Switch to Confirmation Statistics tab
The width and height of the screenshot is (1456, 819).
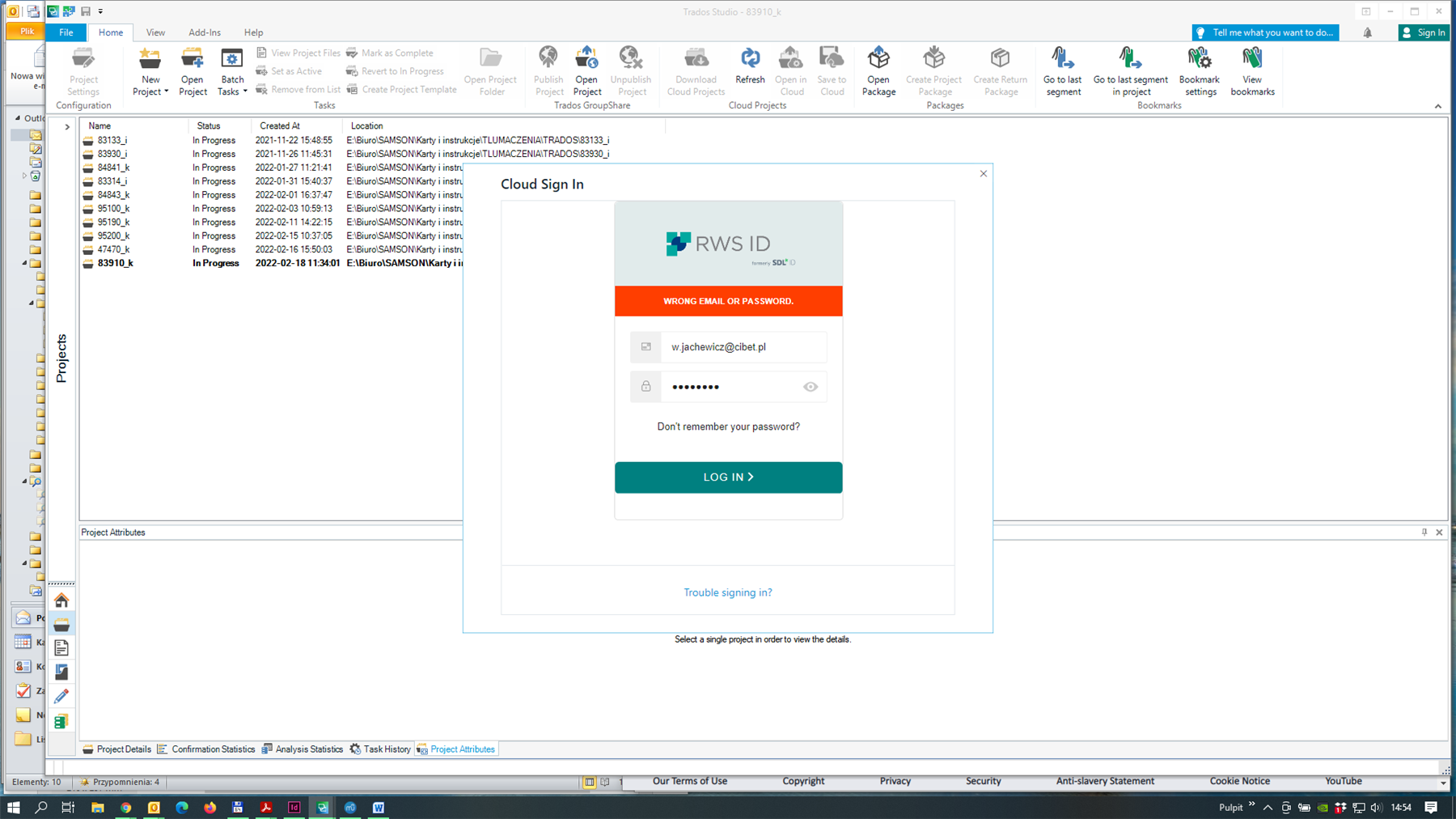(x=206, y=749)
